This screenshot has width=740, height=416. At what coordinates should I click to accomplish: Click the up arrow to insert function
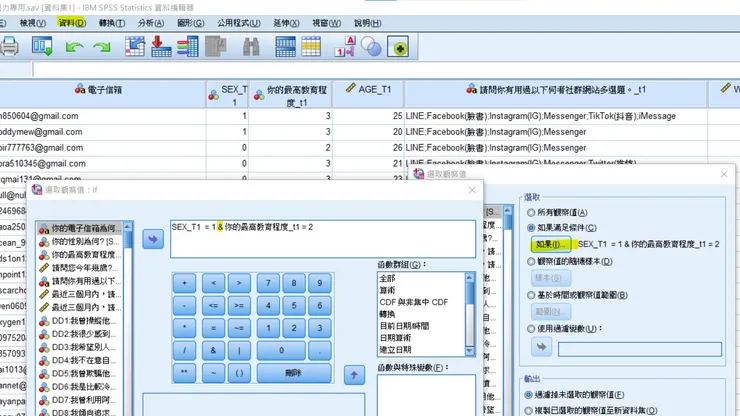(354, 375)
